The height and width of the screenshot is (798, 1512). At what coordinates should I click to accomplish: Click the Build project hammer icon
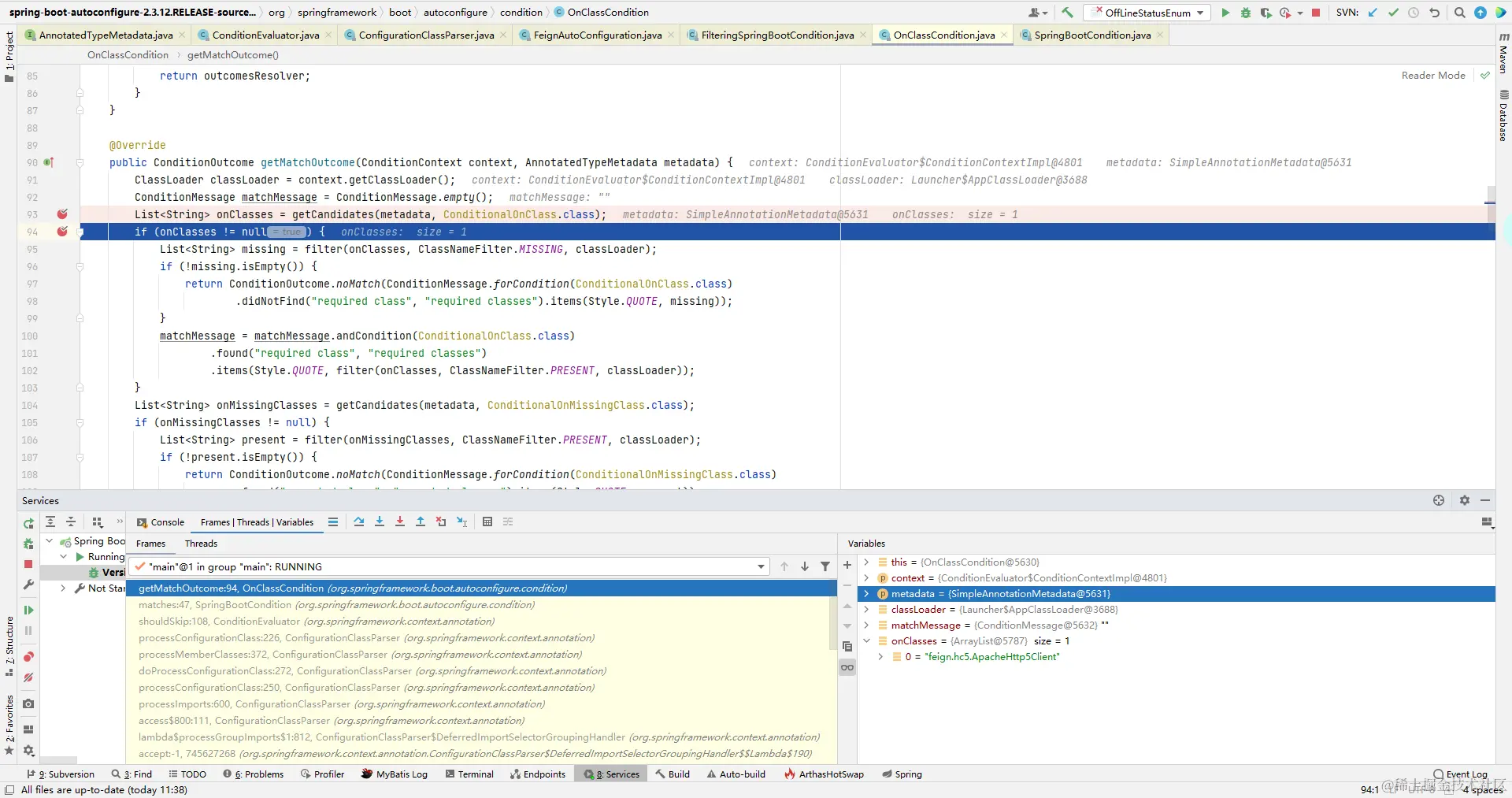point(1067,13)
